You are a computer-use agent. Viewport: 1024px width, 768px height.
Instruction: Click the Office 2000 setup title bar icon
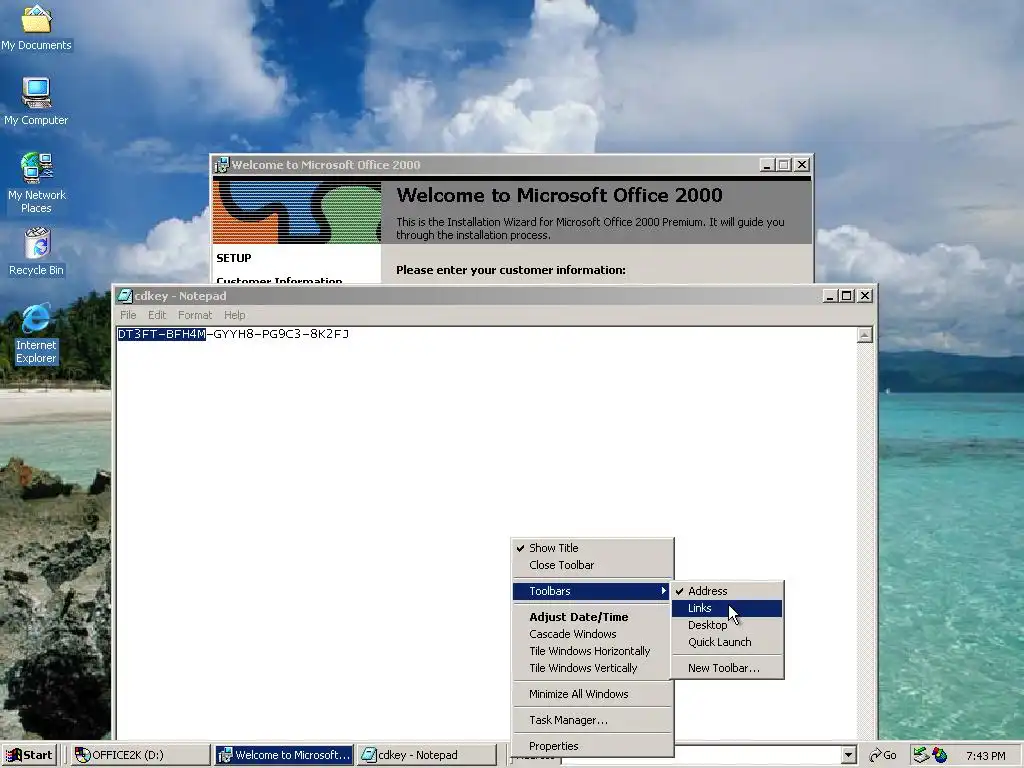[x=222, y=165]
